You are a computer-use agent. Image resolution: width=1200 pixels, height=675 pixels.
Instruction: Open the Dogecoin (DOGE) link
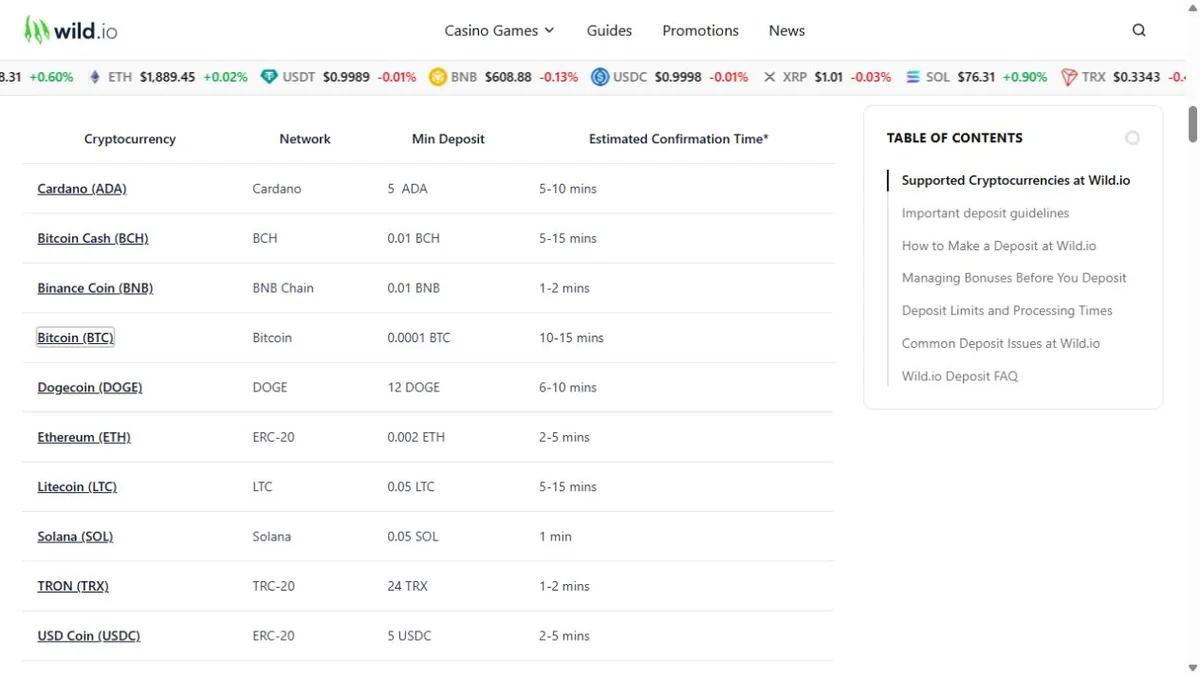click(x=90, y=387)
